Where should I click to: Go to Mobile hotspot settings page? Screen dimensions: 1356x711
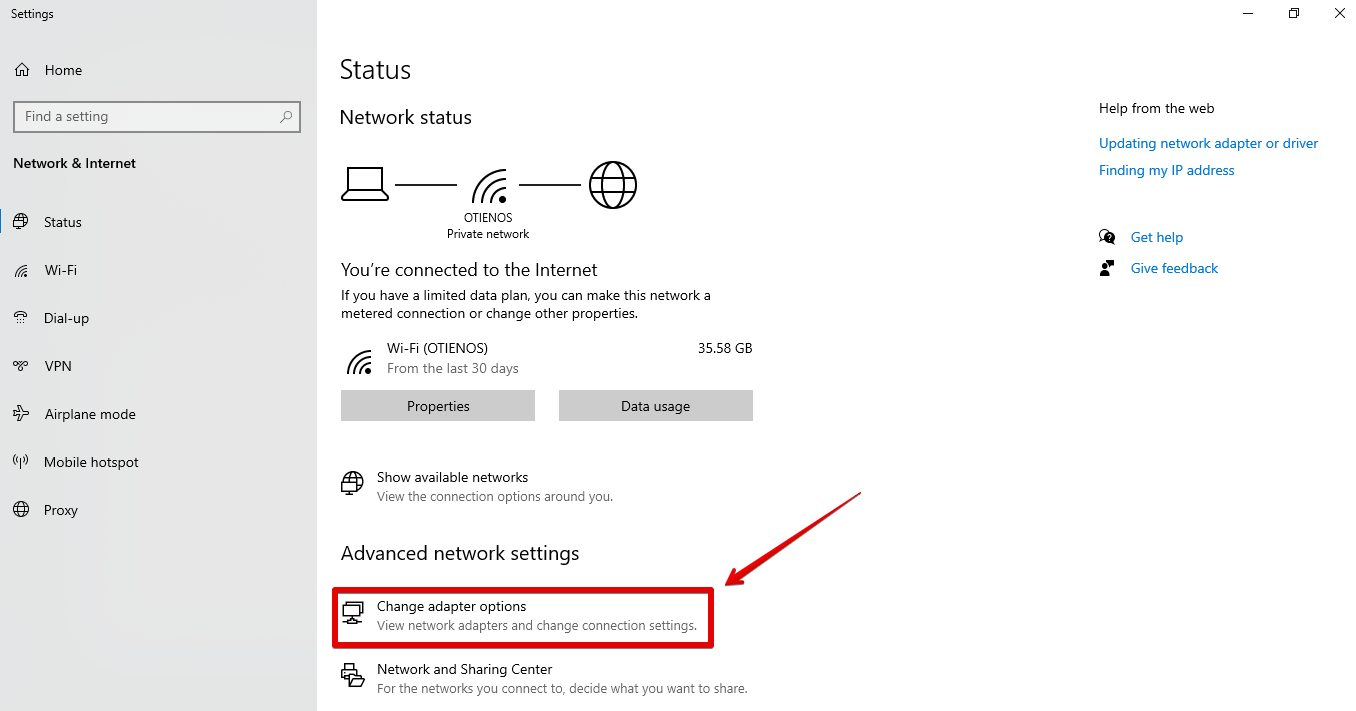91,462
